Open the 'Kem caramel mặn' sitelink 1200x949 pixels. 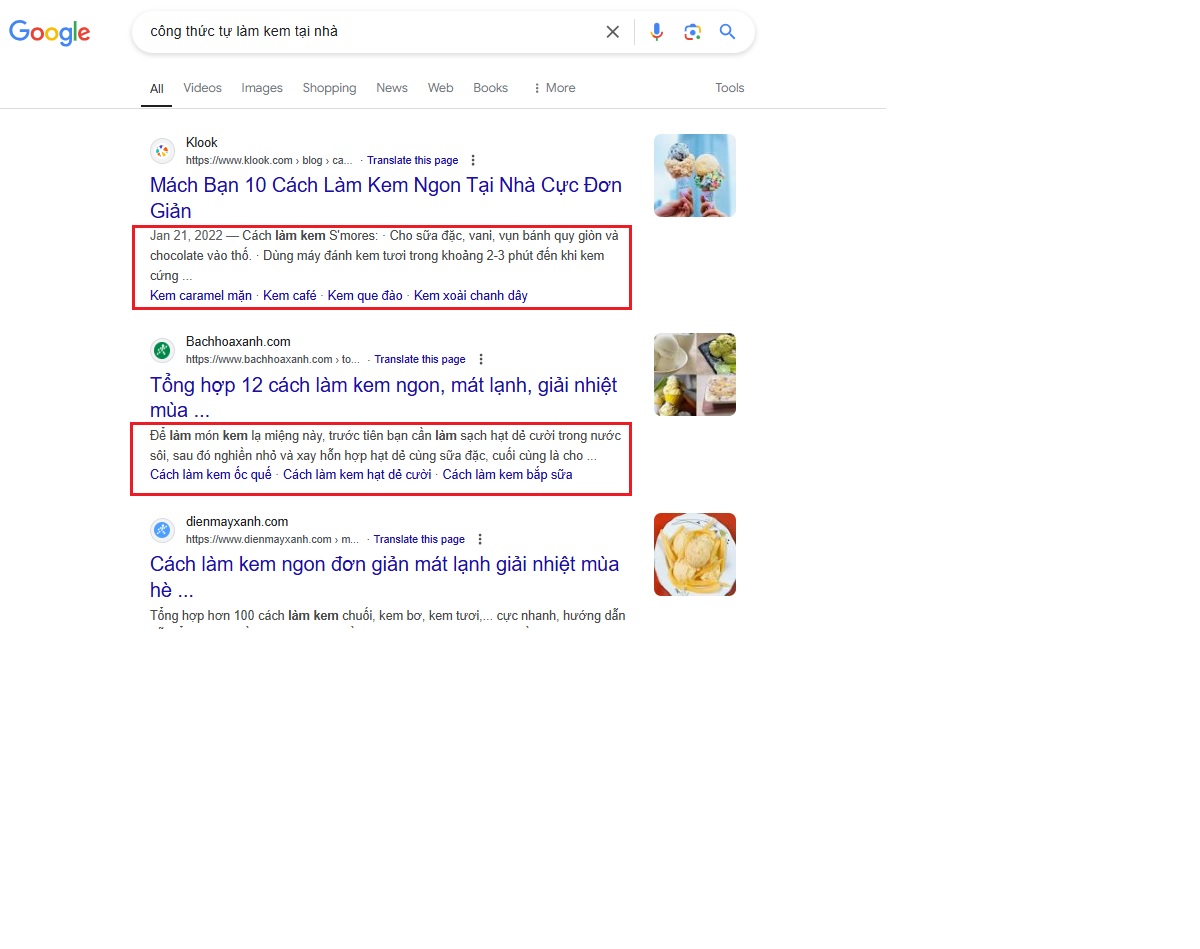[x=201, y=295]
